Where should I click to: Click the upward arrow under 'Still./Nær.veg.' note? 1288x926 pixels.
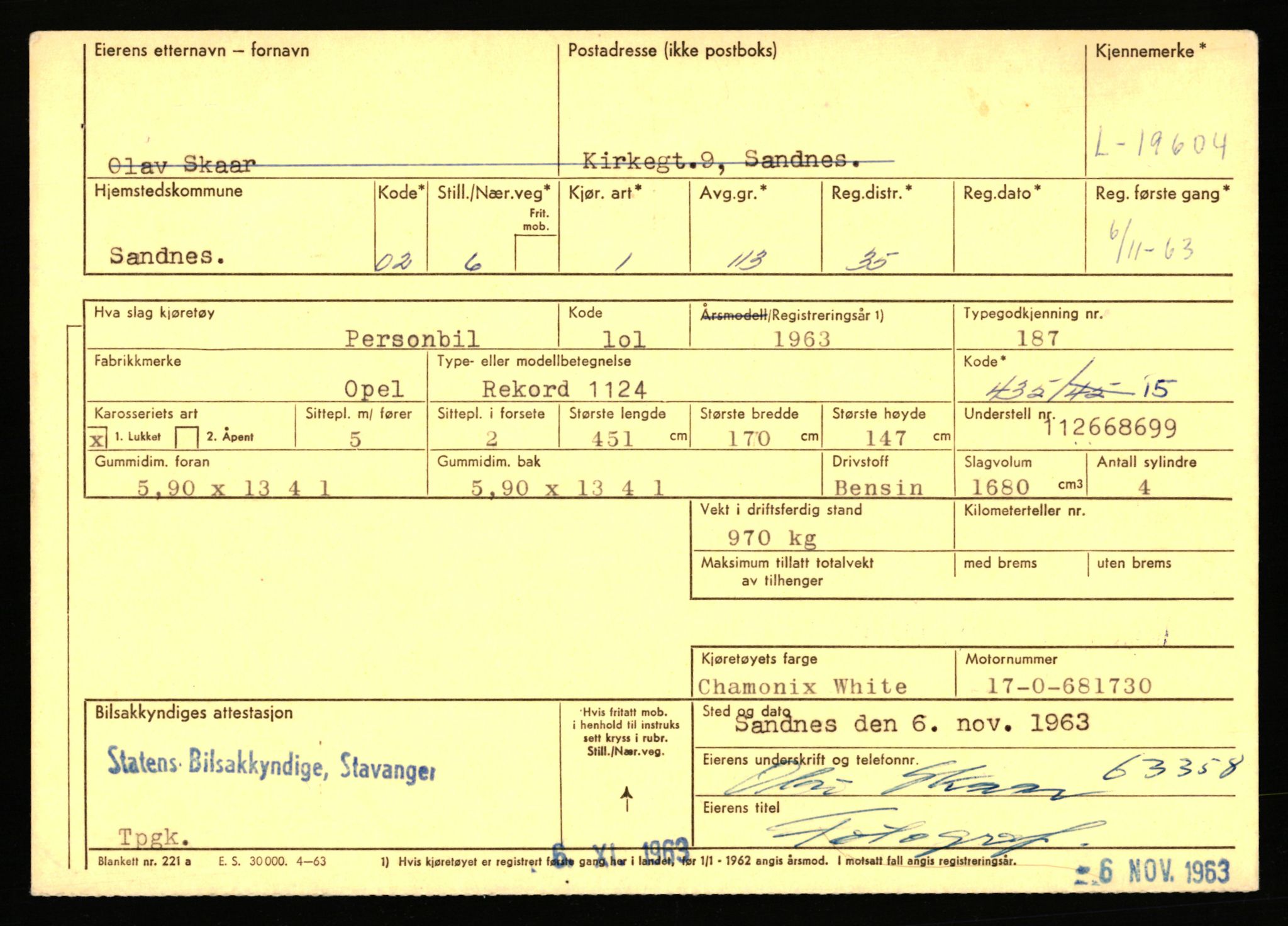click(626, 798)
